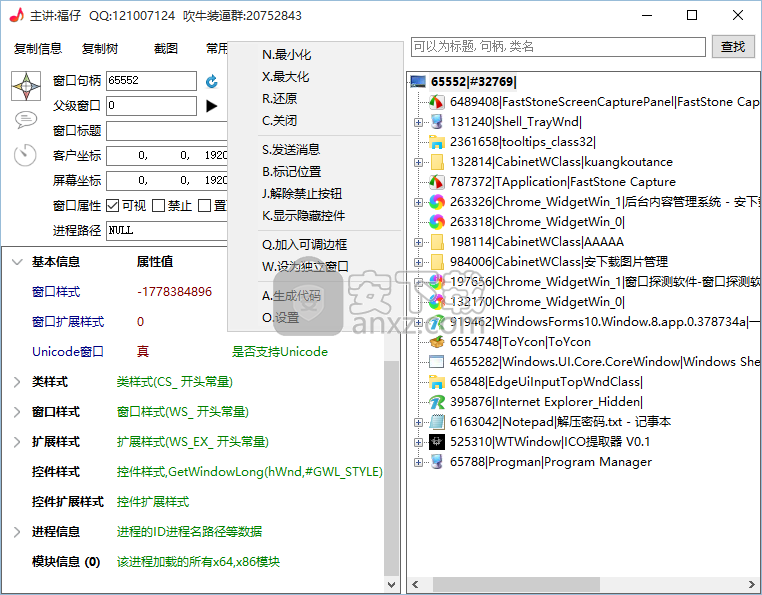The width and height of the screenshot is (762, 595).
Task: Expand the 扩展样式 property group
Action: [17, 442]
